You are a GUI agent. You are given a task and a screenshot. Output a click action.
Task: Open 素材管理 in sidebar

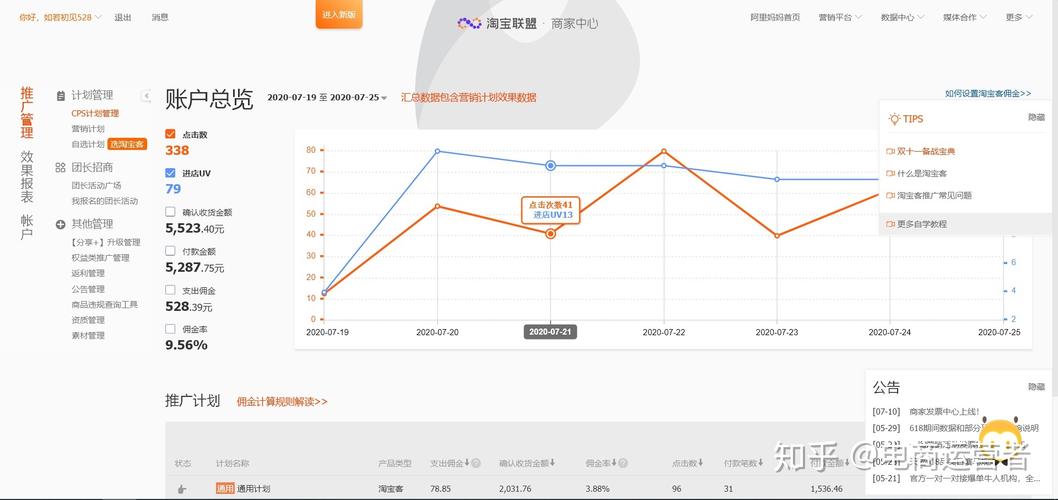pyautogui.click(x=88, y=335)
